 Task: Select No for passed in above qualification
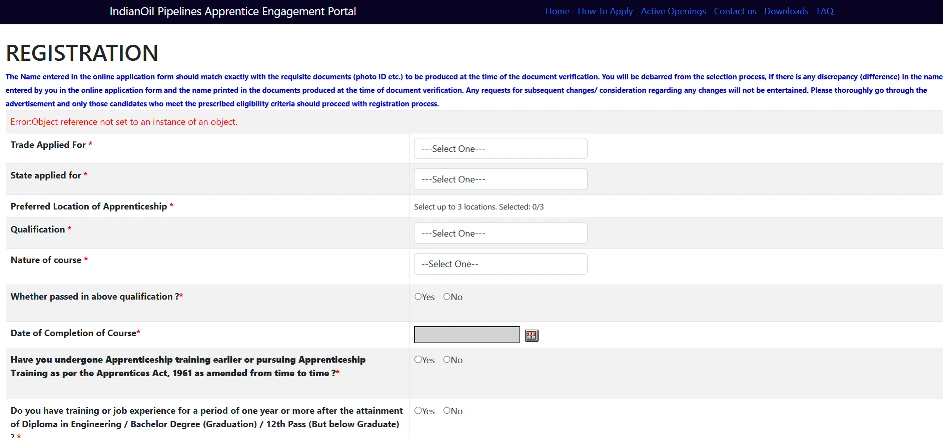(x=447, y=297)
